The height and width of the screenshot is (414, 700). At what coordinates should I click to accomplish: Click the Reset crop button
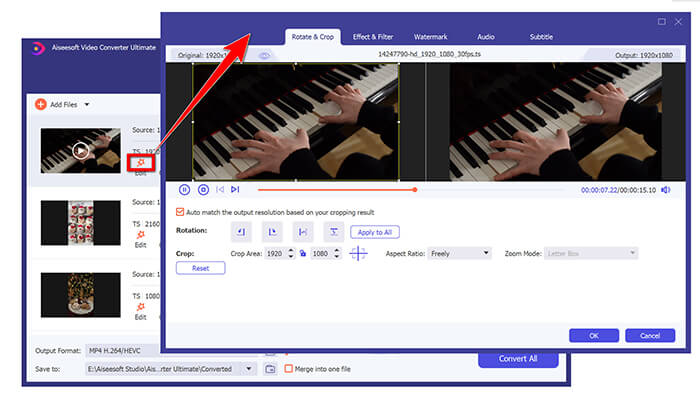[200, 268]
